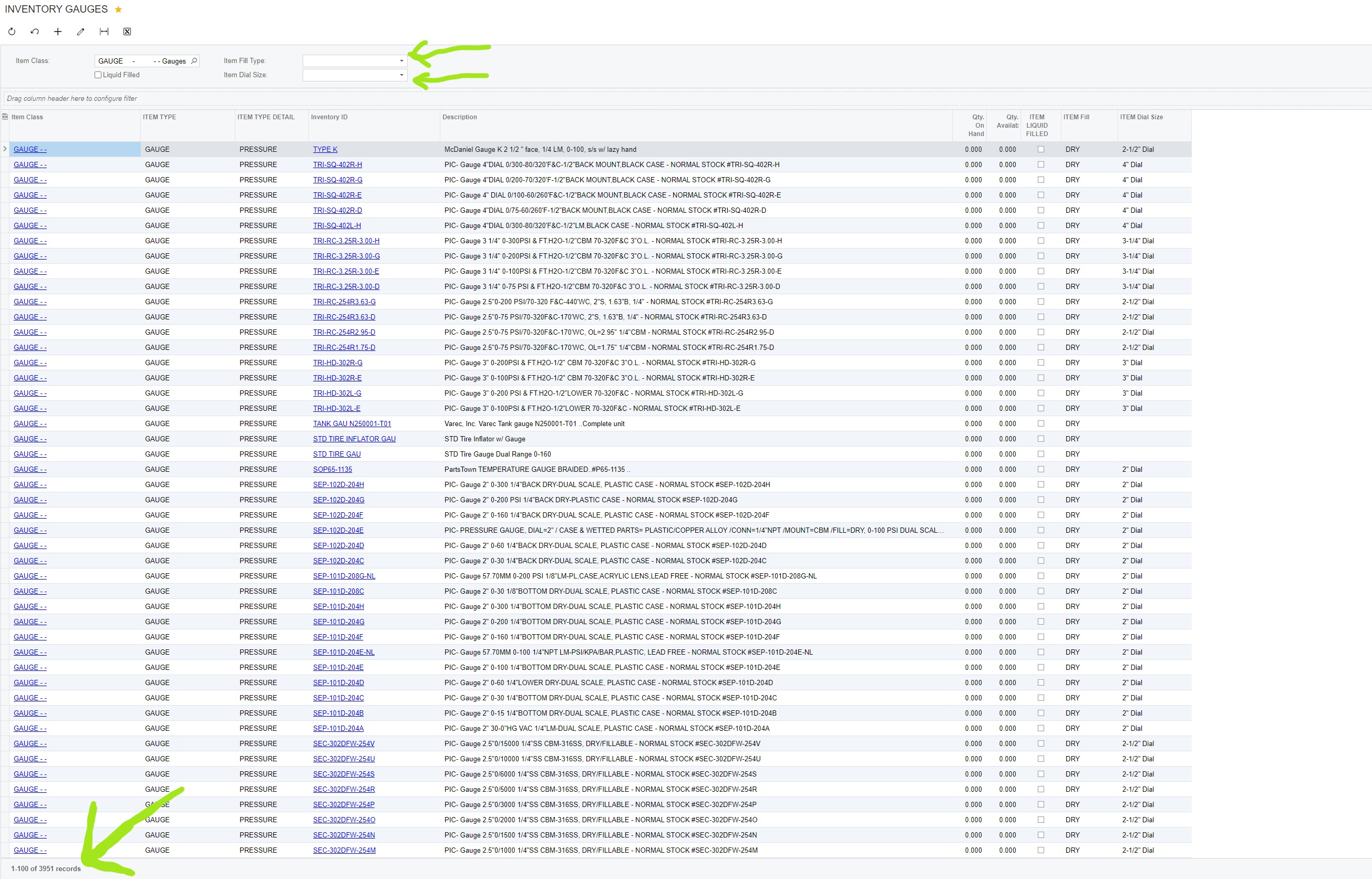Open the STD TIRE INFLATOR GAU link
The image size is (1372, 879).
pyautogui.click(x=354, y=439)
